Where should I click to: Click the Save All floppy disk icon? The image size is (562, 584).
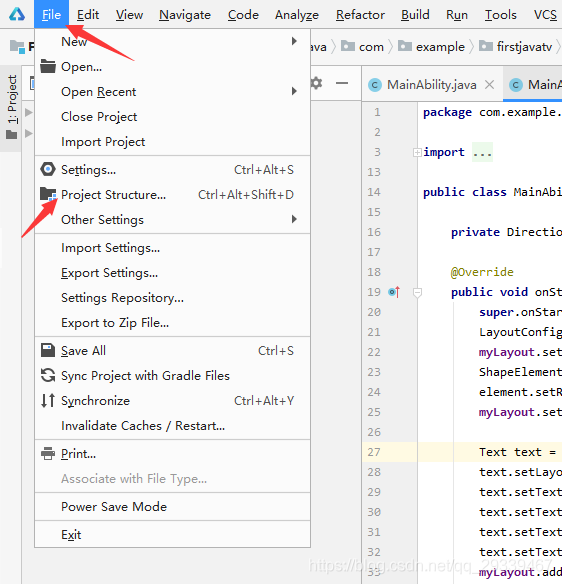coord(48,350)
